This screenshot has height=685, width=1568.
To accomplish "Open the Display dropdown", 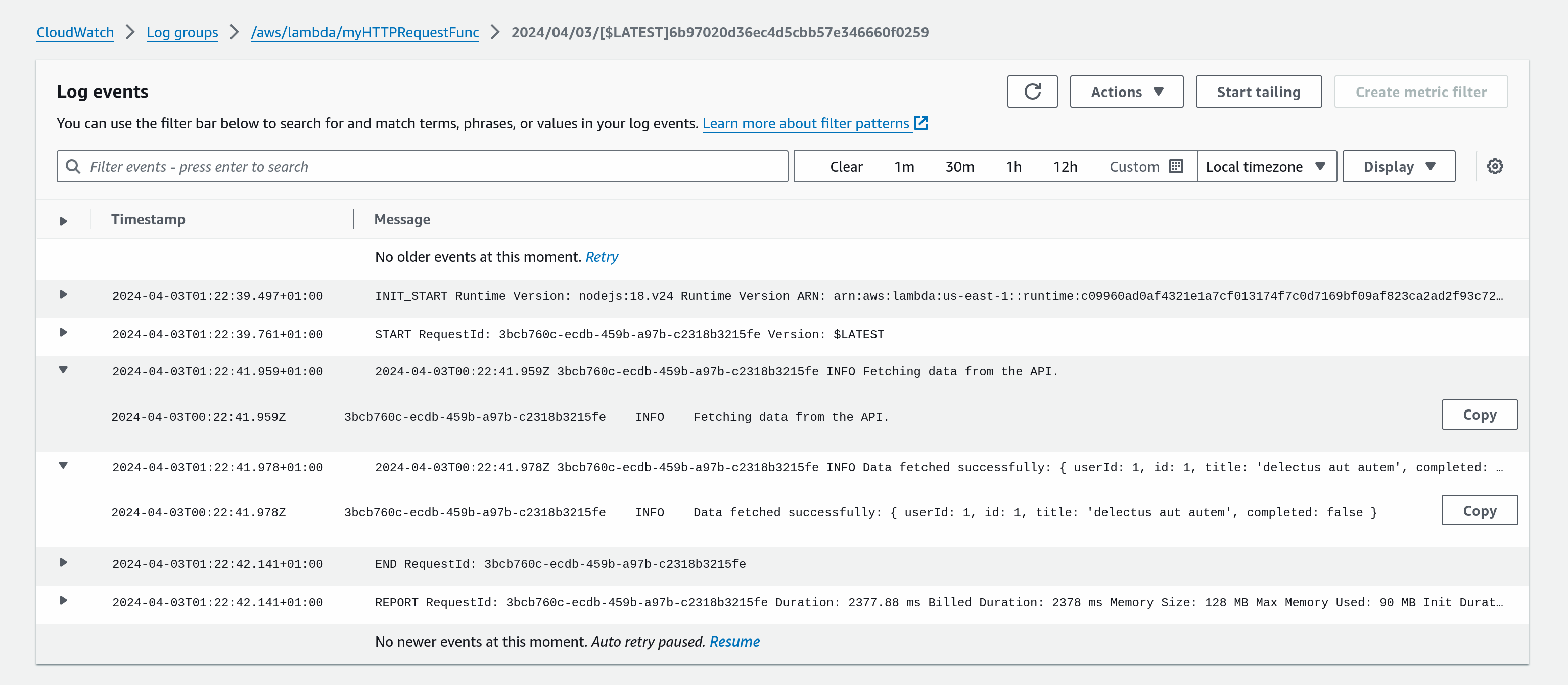I will [1398, 166].
